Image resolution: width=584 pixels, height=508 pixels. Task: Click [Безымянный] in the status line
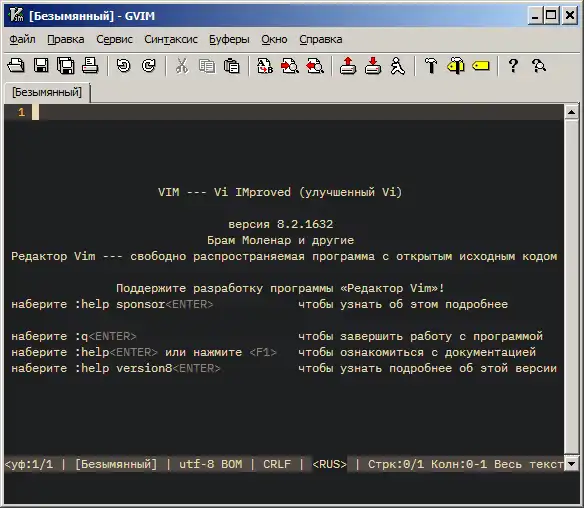(x=116, y=464)
